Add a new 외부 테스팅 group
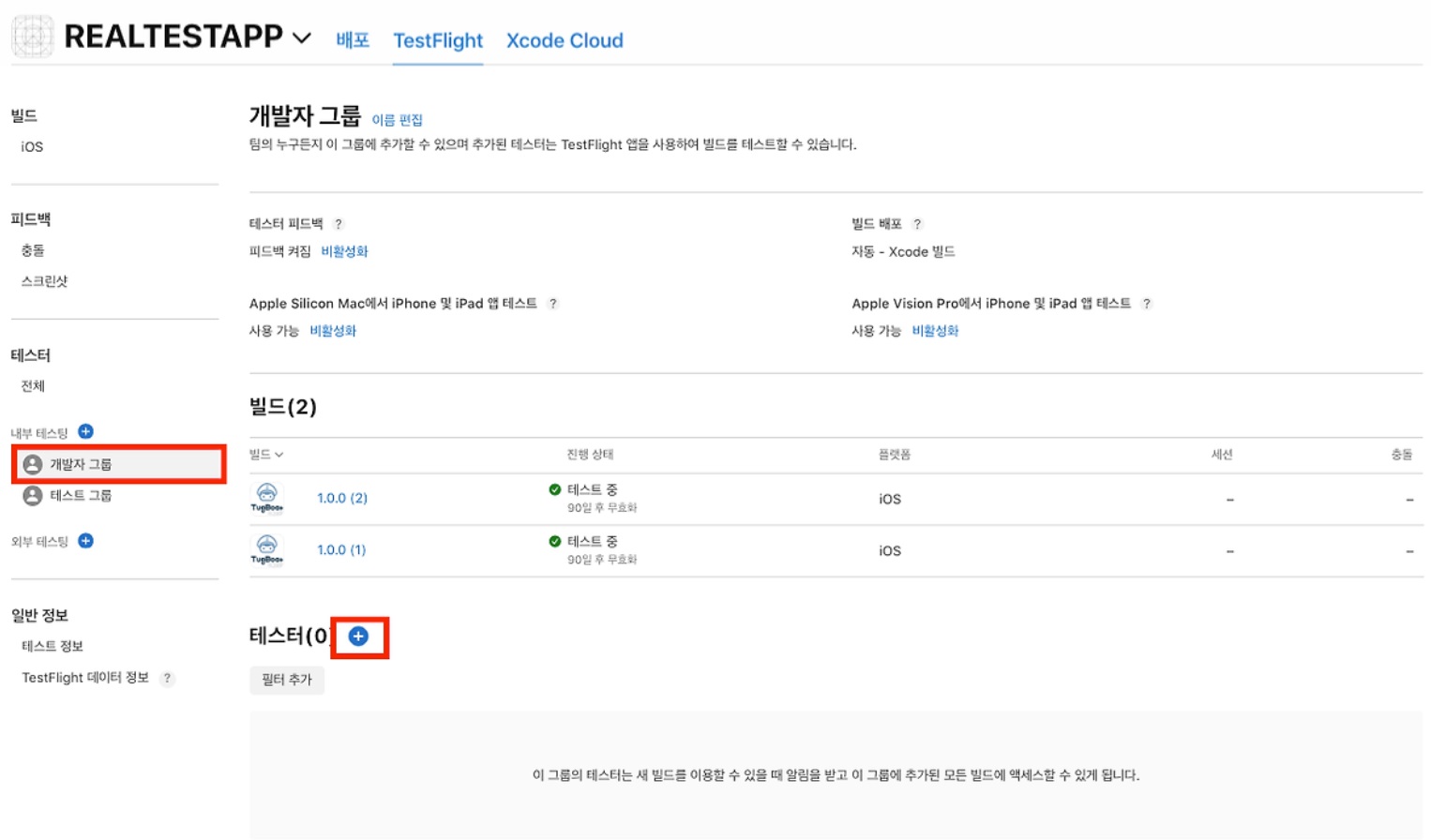Screen dimensions: 1431x840 [85, 541]
